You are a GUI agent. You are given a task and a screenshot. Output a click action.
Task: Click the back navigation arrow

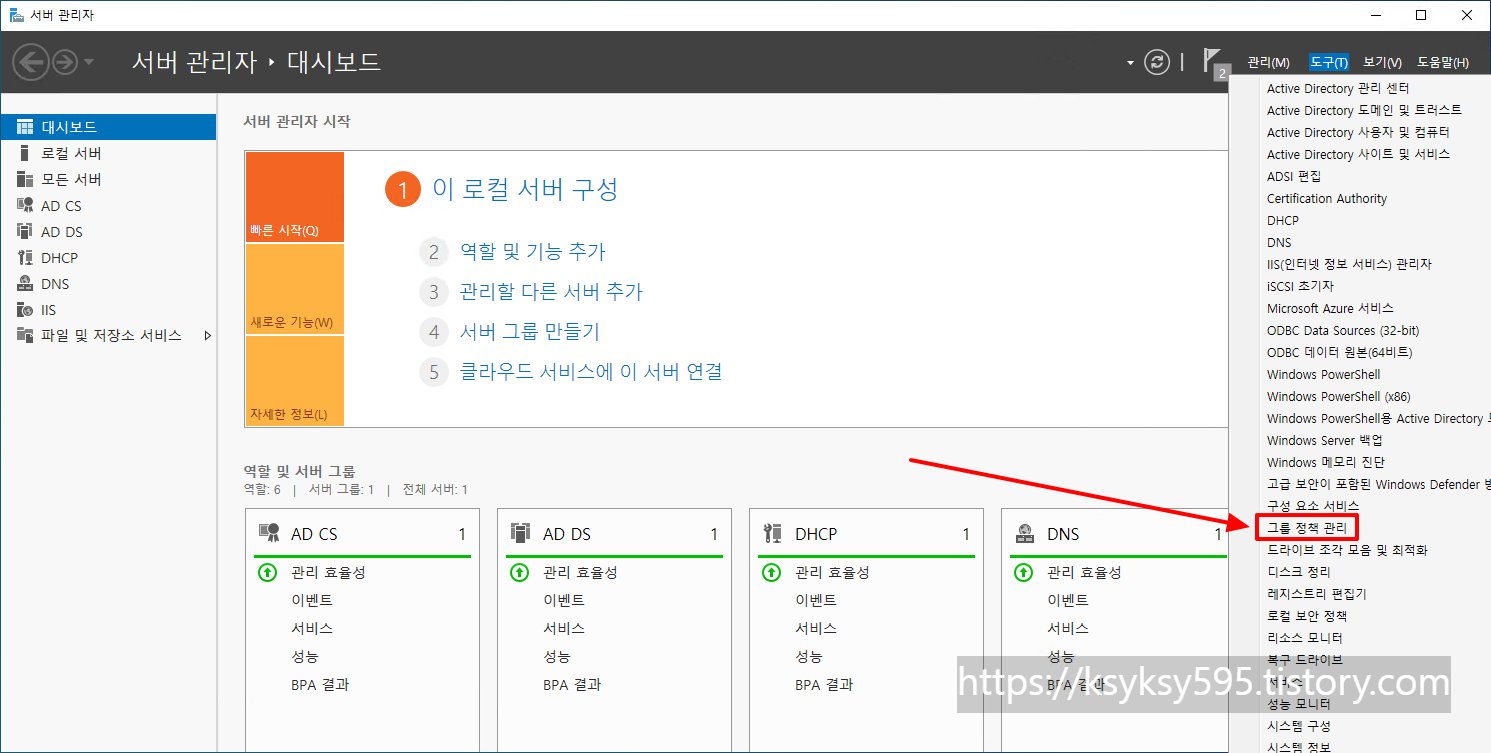(30, 62)
